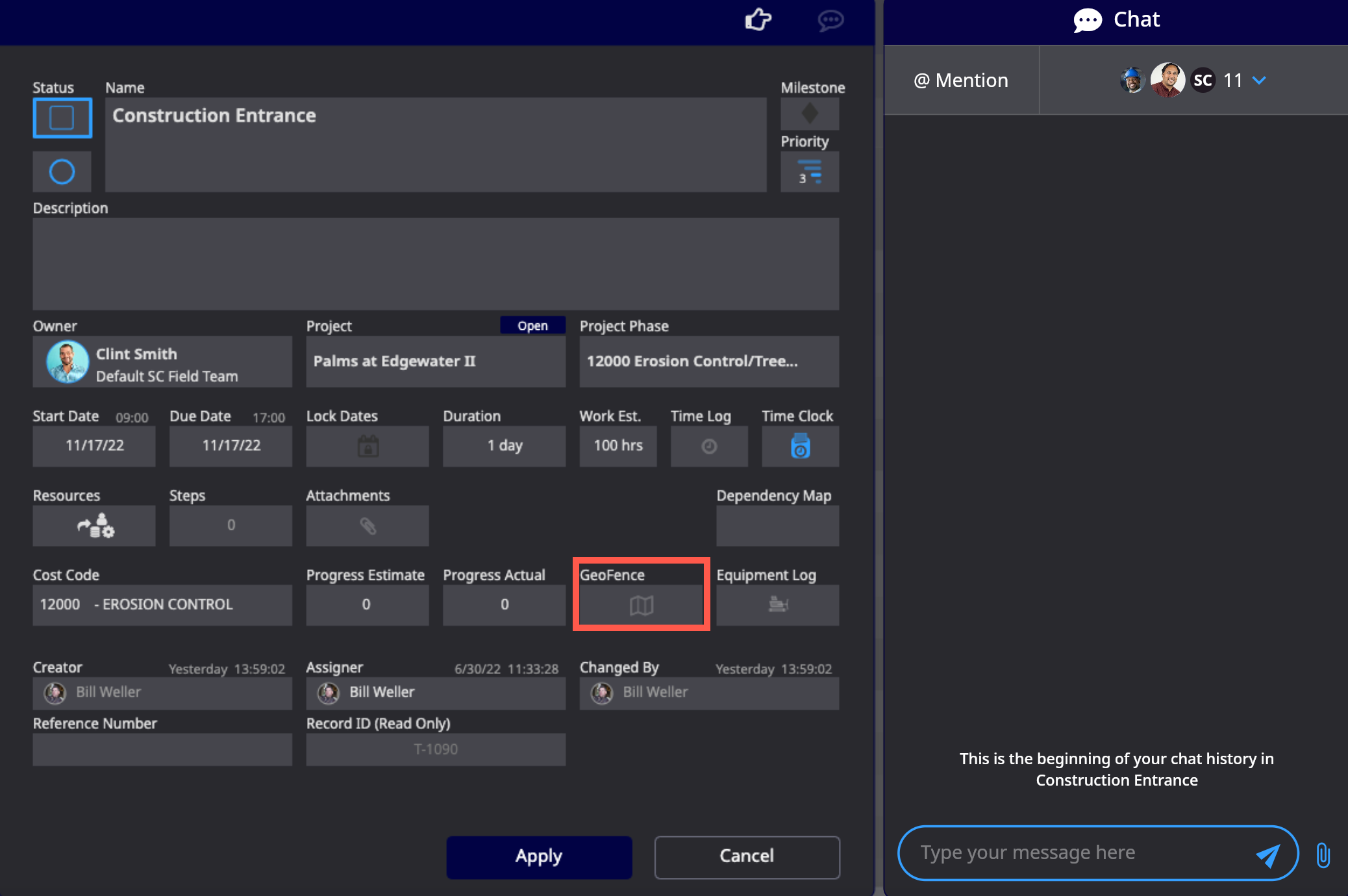The width and height of the screenshot is (1348, 896).
Task: Toggle the Lock Dates calendar
Action: click(x=368, y=446)
